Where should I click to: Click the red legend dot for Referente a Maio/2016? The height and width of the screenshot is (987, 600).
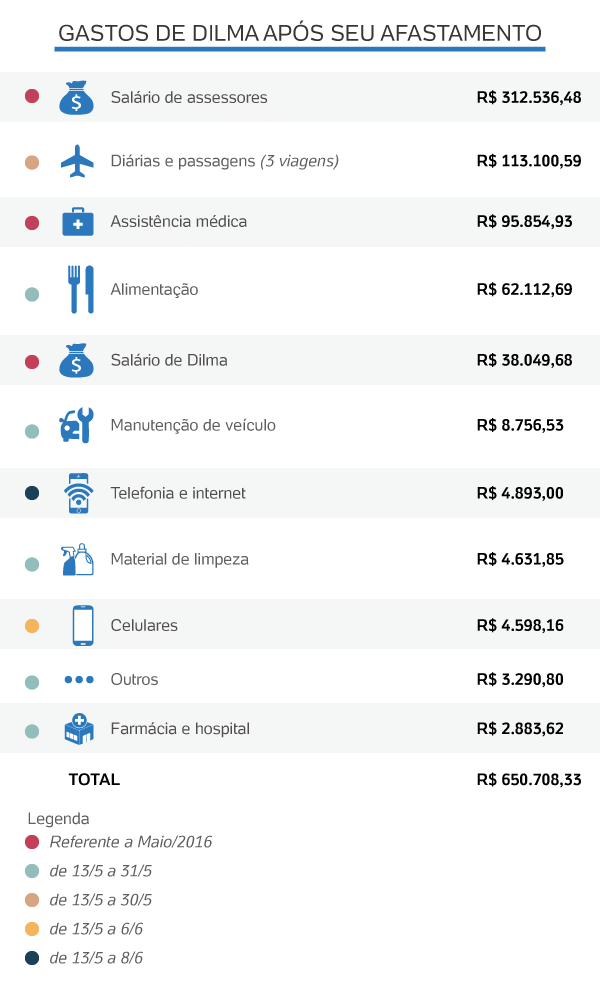pos(32,842)
